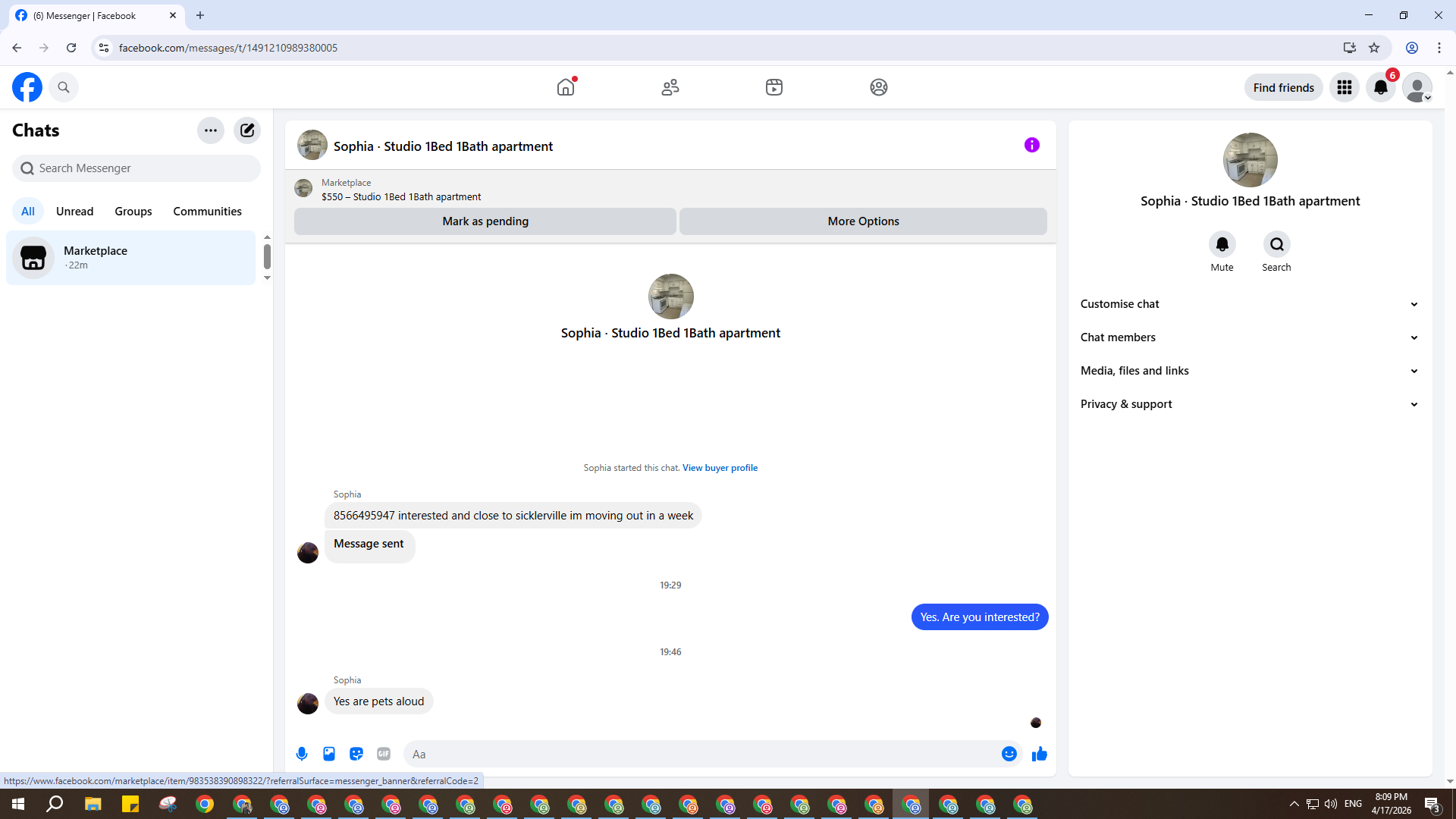1456x819 pixels.
Task: Open the sticker picker icon
Action: (356, 754)
